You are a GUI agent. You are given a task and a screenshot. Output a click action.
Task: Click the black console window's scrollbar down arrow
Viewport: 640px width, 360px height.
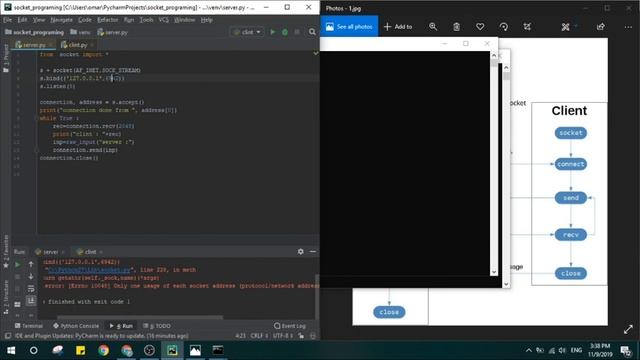point(494,272)
